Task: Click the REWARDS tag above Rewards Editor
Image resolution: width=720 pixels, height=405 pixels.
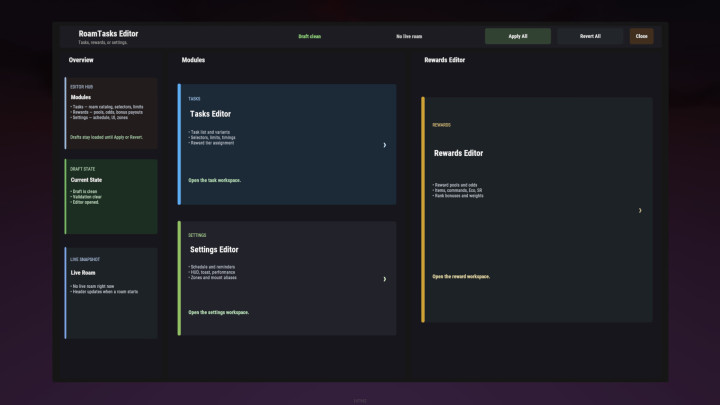Action: pos(441,125)
